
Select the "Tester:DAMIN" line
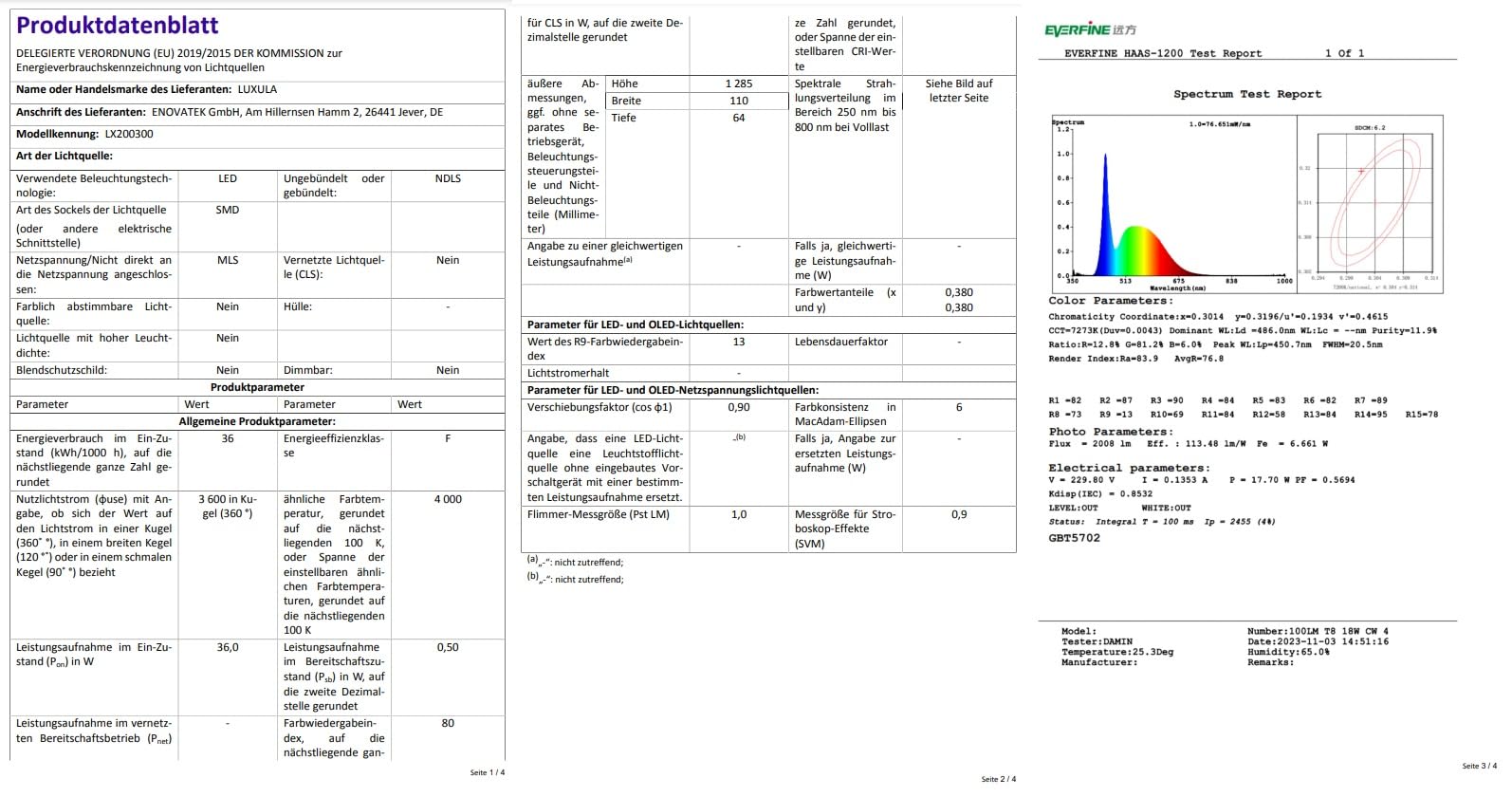1097,641
